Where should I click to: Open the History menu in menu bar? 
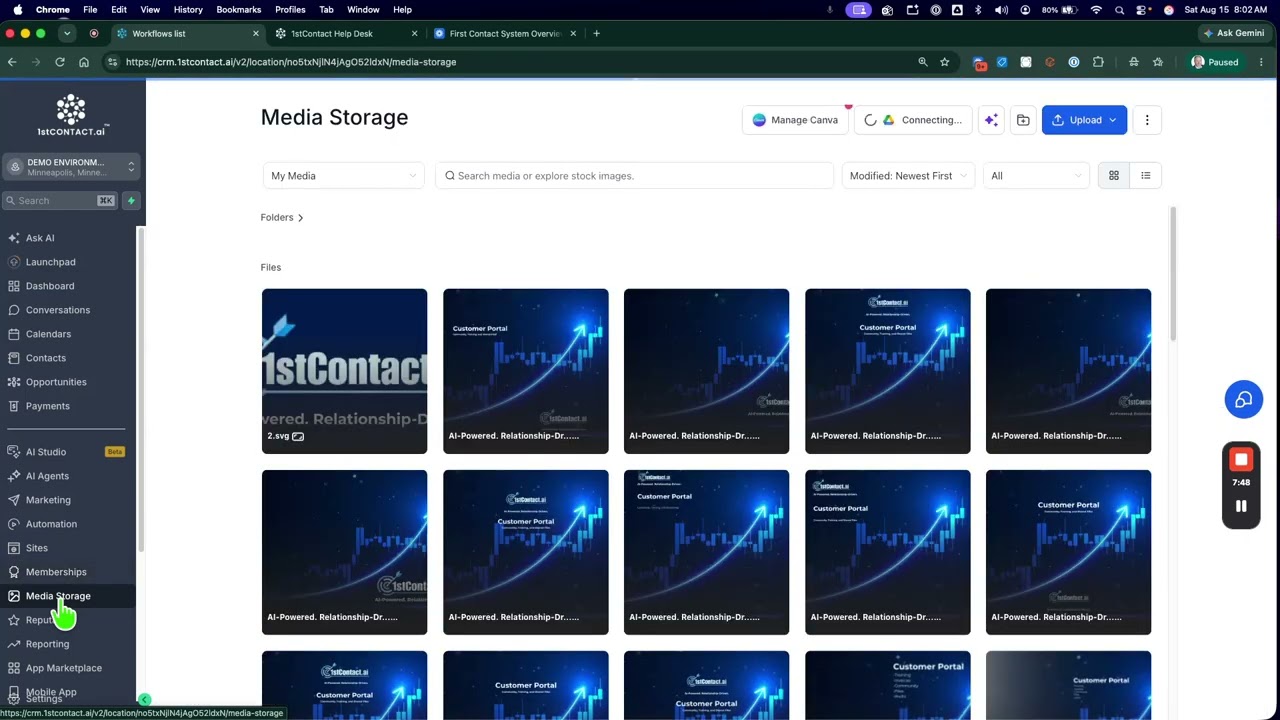[x=188, y=9]
